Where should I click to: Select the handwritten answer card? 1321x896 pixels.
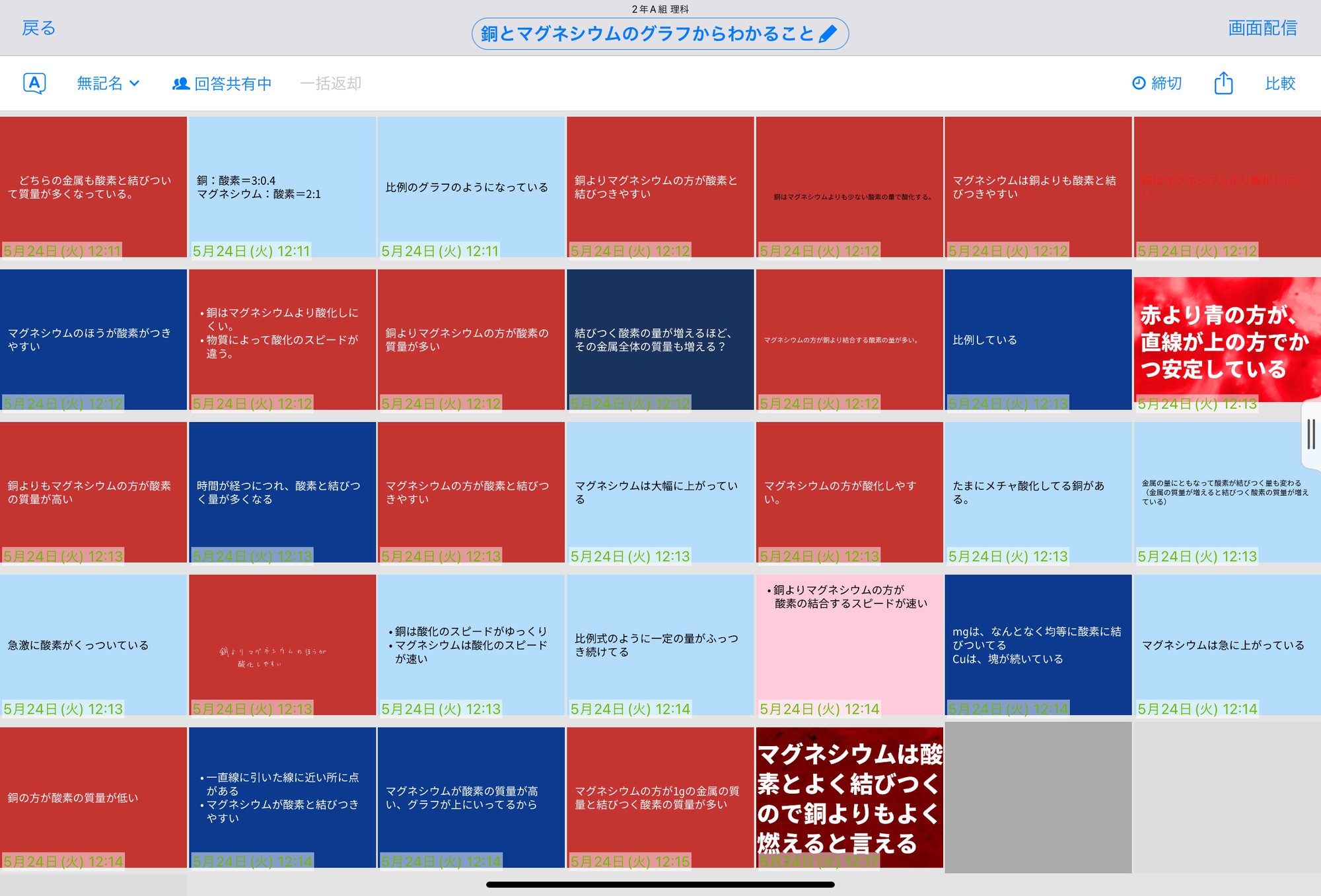283,645
